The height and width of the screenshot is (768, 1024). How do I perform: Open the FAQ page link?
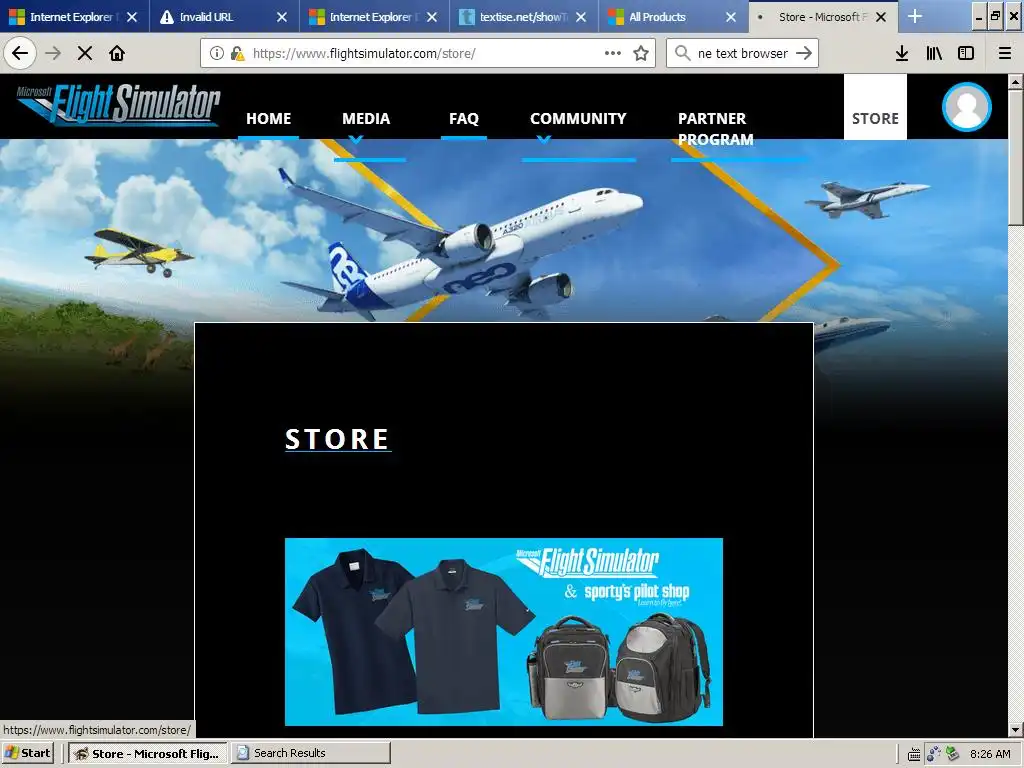pos(464,119)
